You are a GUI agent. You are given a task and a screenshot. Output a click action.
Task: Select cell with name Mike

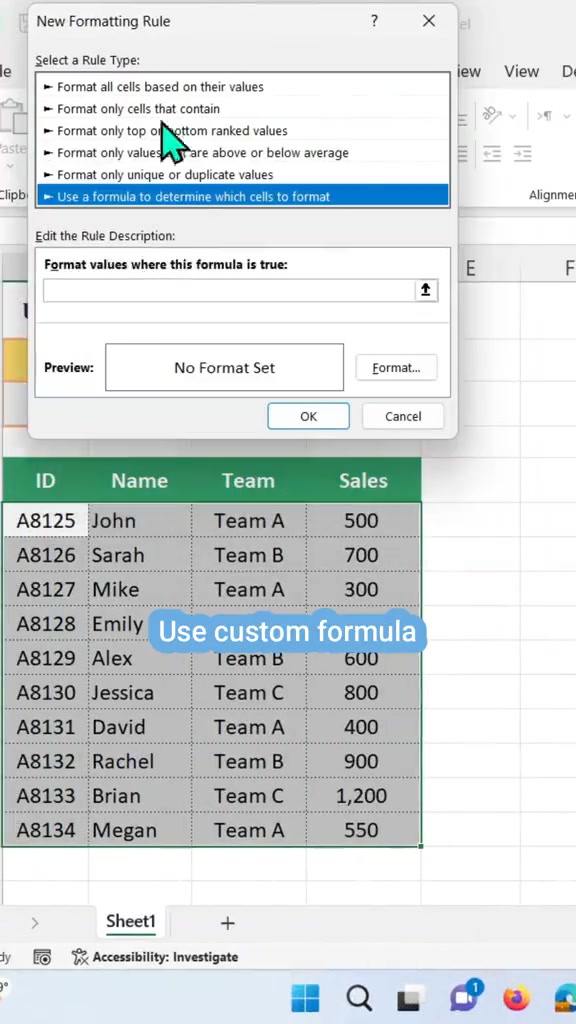tap(140, 590)
